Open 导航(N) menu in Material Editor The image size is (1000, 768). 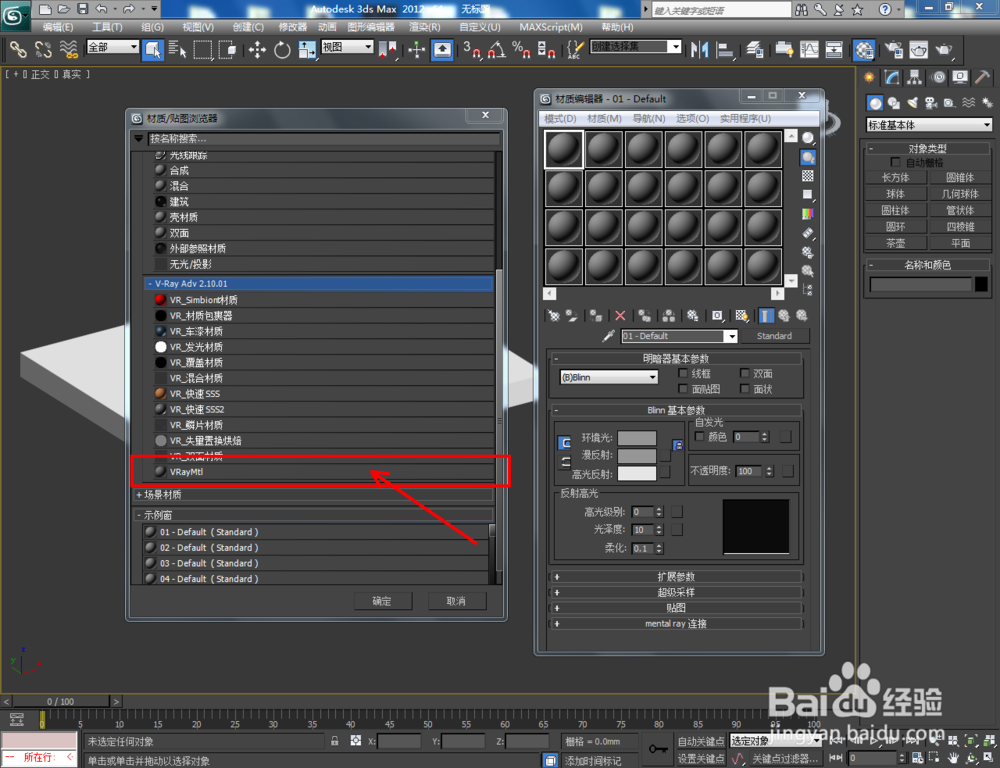[649, 119]
